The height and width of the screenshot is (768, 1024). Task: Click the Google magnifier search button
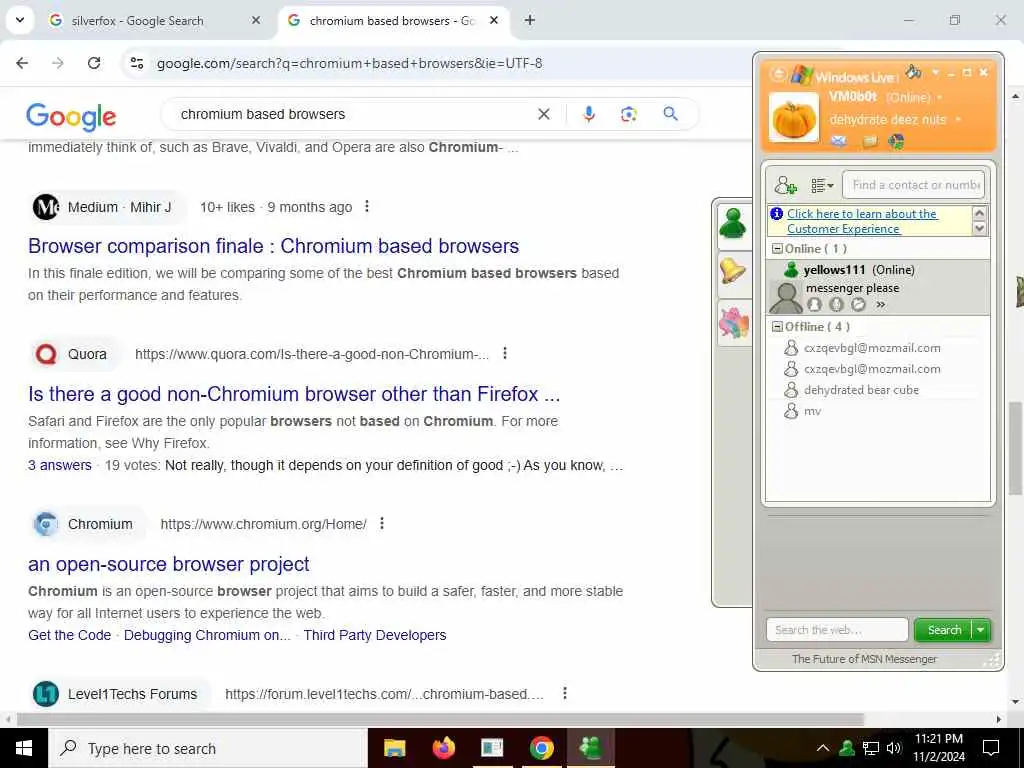[670, 114]
